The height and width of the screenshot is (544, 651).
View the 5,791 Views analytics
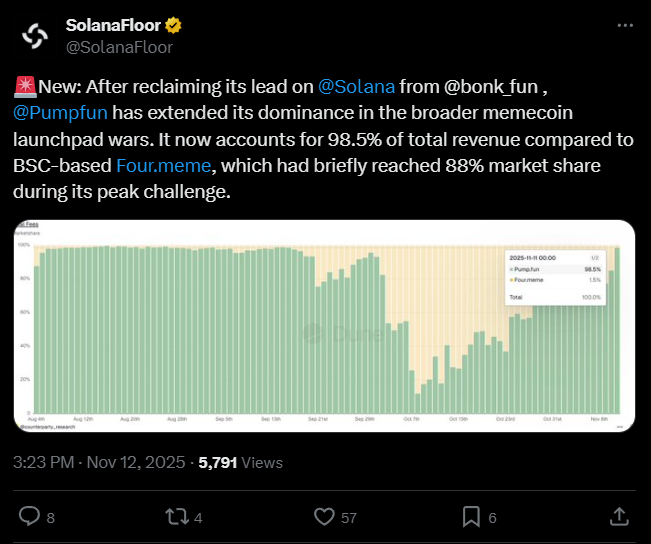click(240, 463)
